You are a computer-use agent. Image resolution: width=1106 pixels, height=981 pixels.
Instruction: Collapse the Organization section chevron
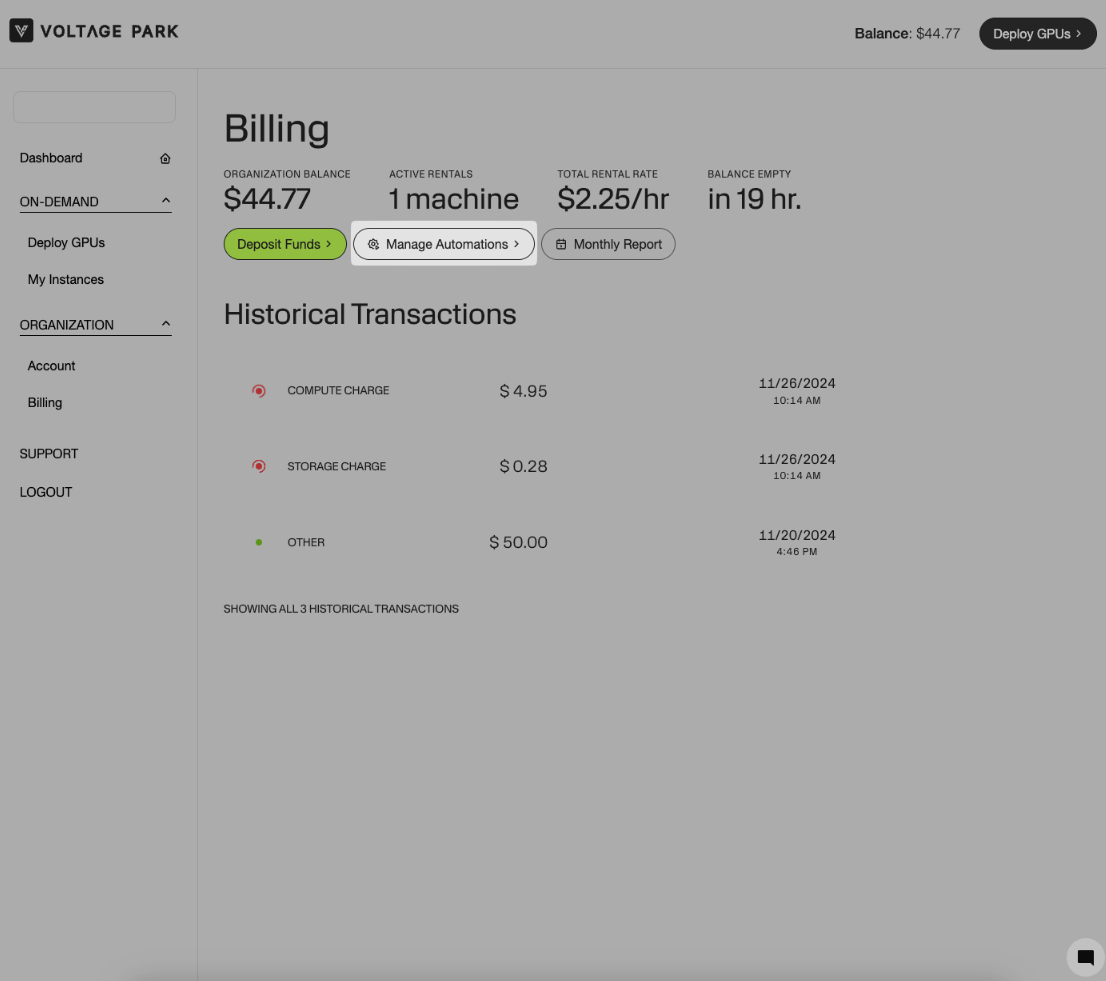[166, 324]
